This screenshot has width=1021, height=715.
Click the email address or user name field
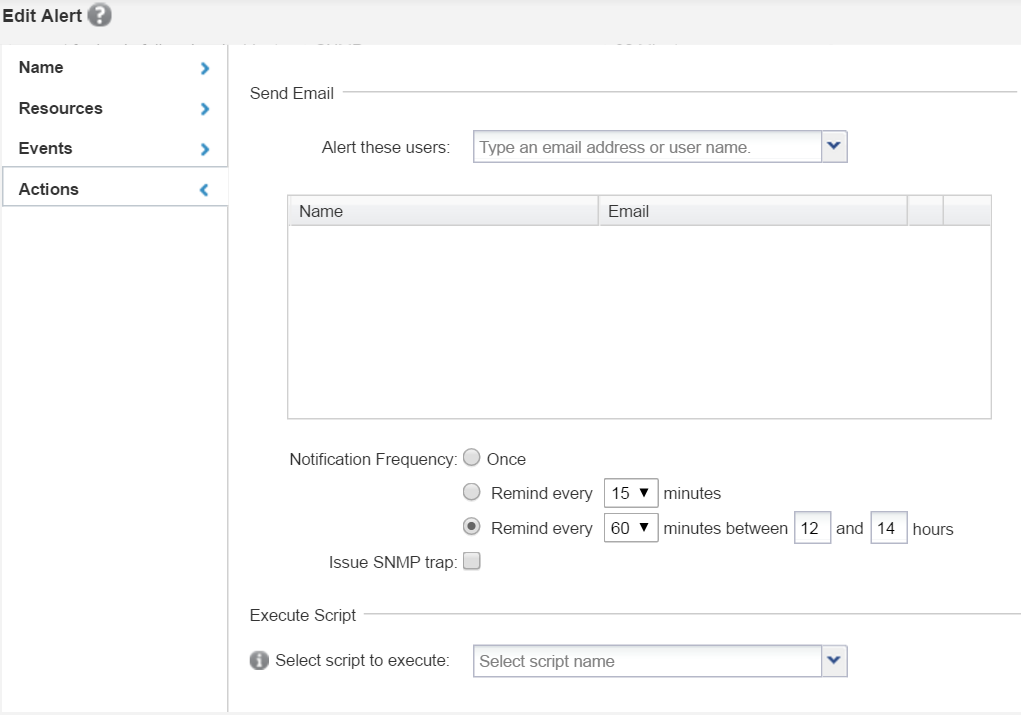point(646,147)
